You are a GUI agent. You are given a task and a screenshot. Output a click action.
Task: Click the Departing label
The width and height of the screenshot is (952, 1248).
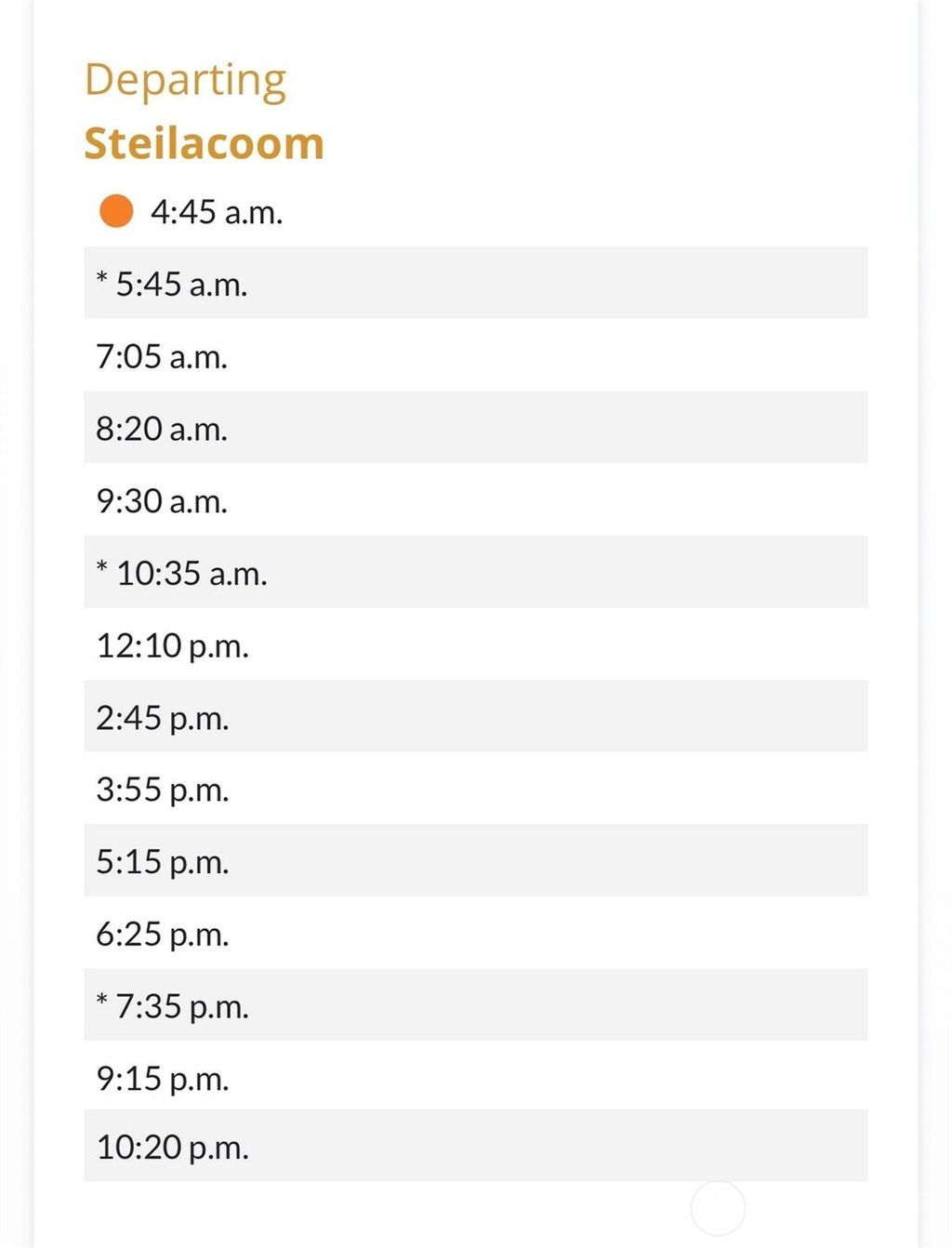(185, 80)
